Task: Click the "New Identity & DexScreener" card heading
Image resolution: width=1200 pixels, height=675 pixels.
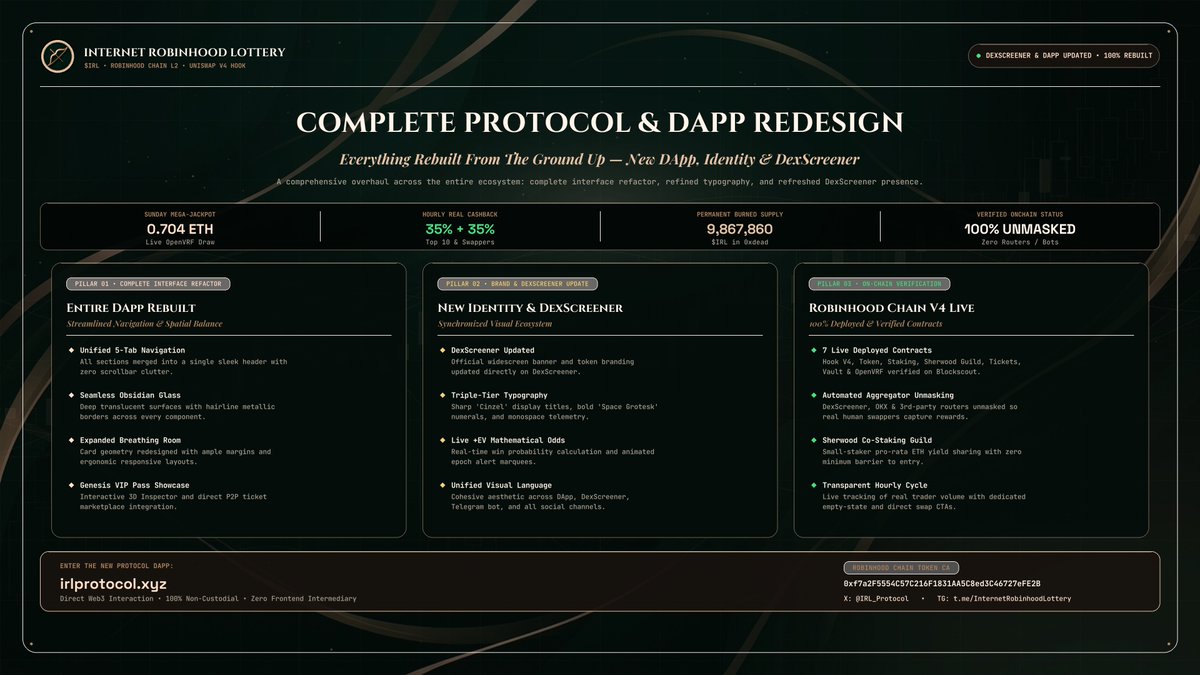Action: (530, 308)
